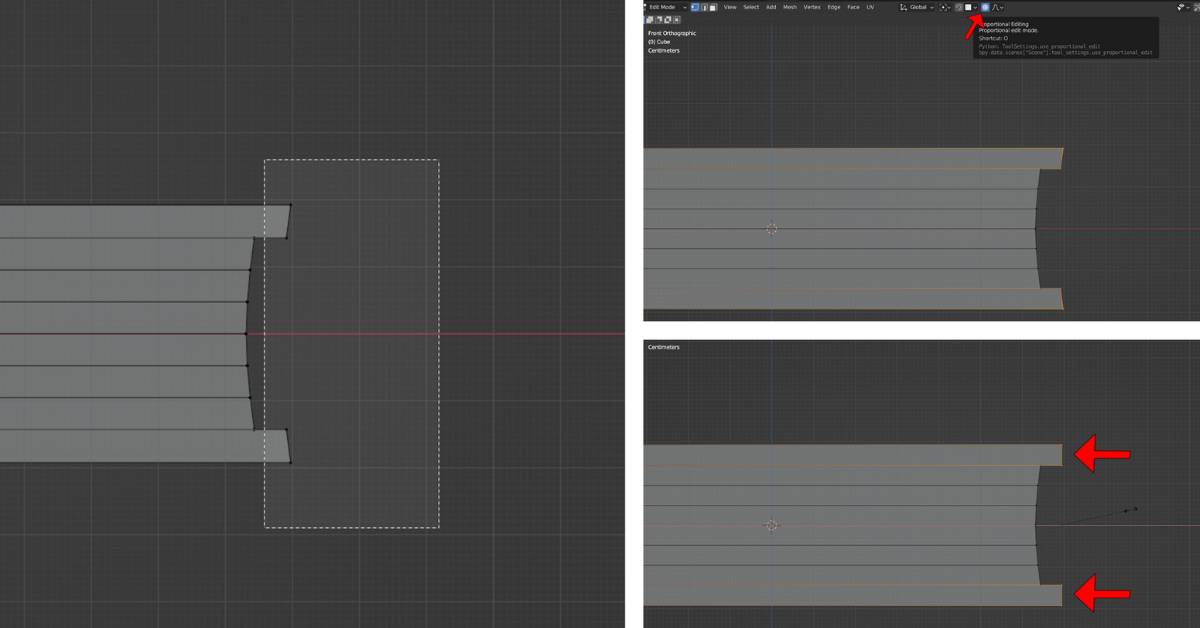The image size is (1200, 628).
Task: Toggle Proportional Editing on
Action: (986, 7)
